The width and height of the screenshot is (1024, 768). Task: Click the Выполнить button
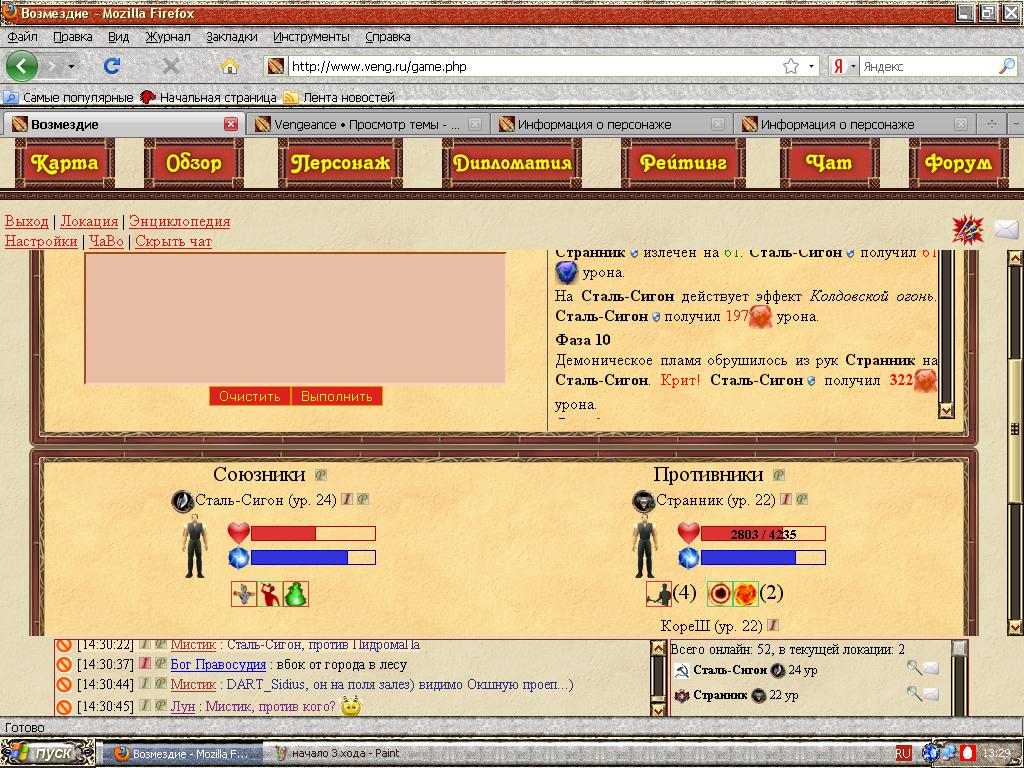coord(336,396)
